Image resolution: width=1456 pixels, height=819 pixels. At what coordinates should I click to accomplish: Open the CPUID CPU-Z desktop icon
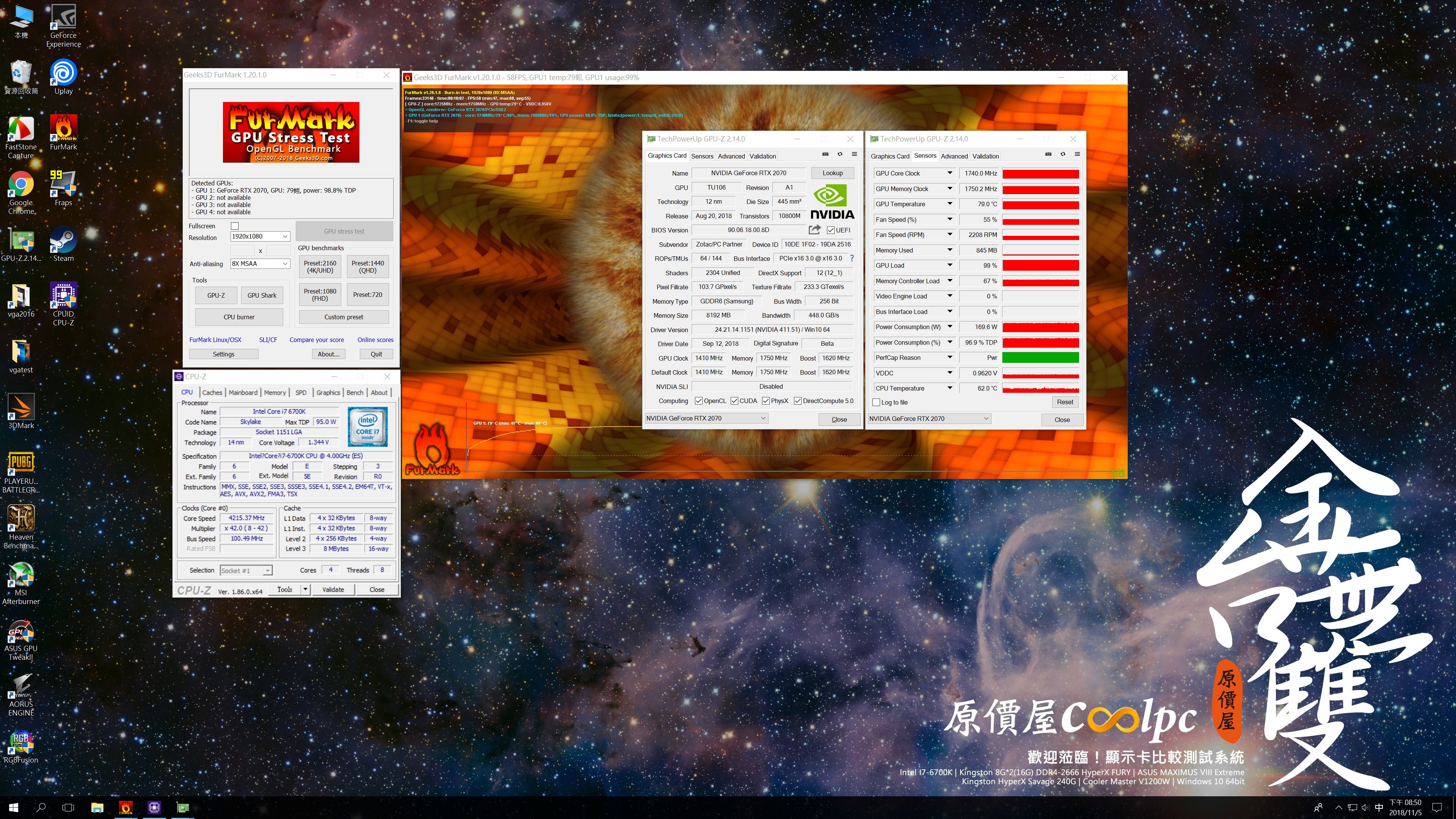[x=63, y=303]
